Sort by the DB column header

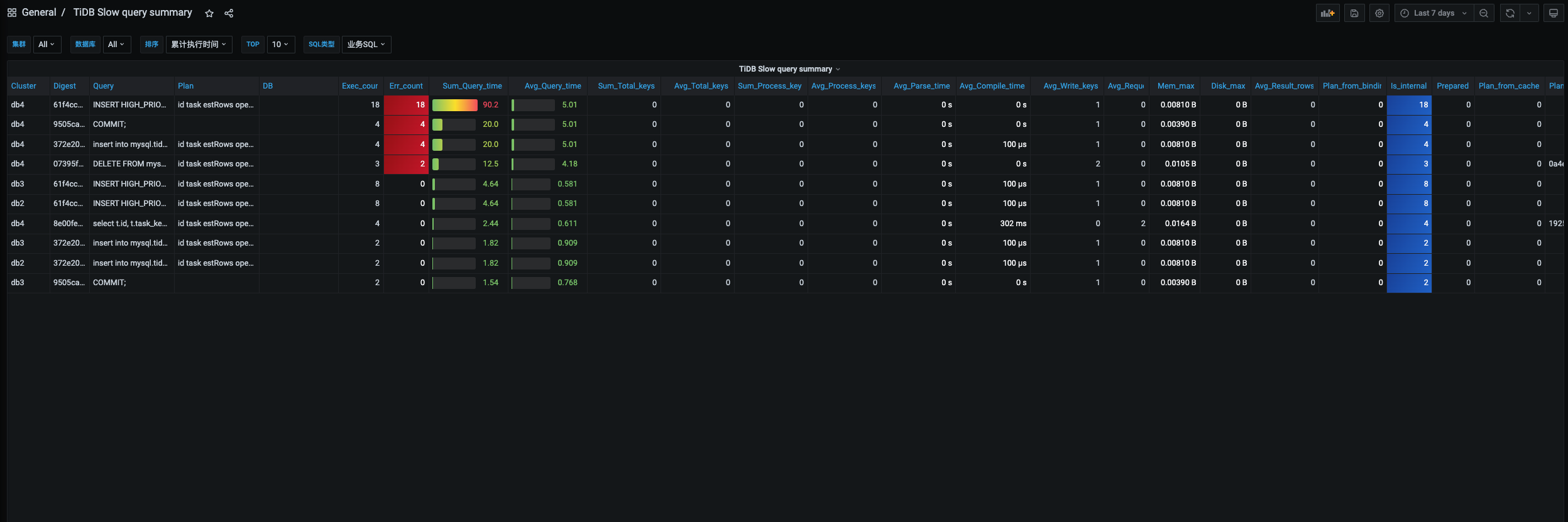click(x=268, y=86)
